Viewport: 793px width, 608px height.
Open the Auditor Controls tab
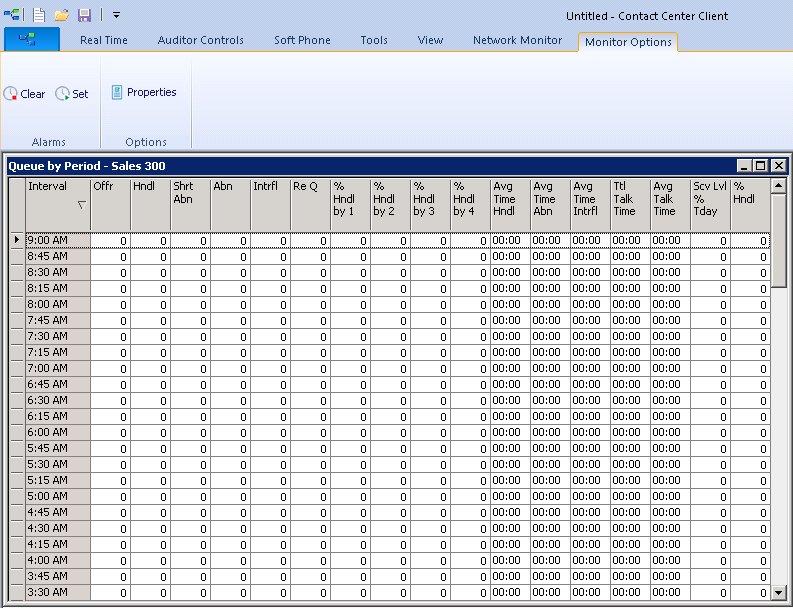[x=200, y=41]
